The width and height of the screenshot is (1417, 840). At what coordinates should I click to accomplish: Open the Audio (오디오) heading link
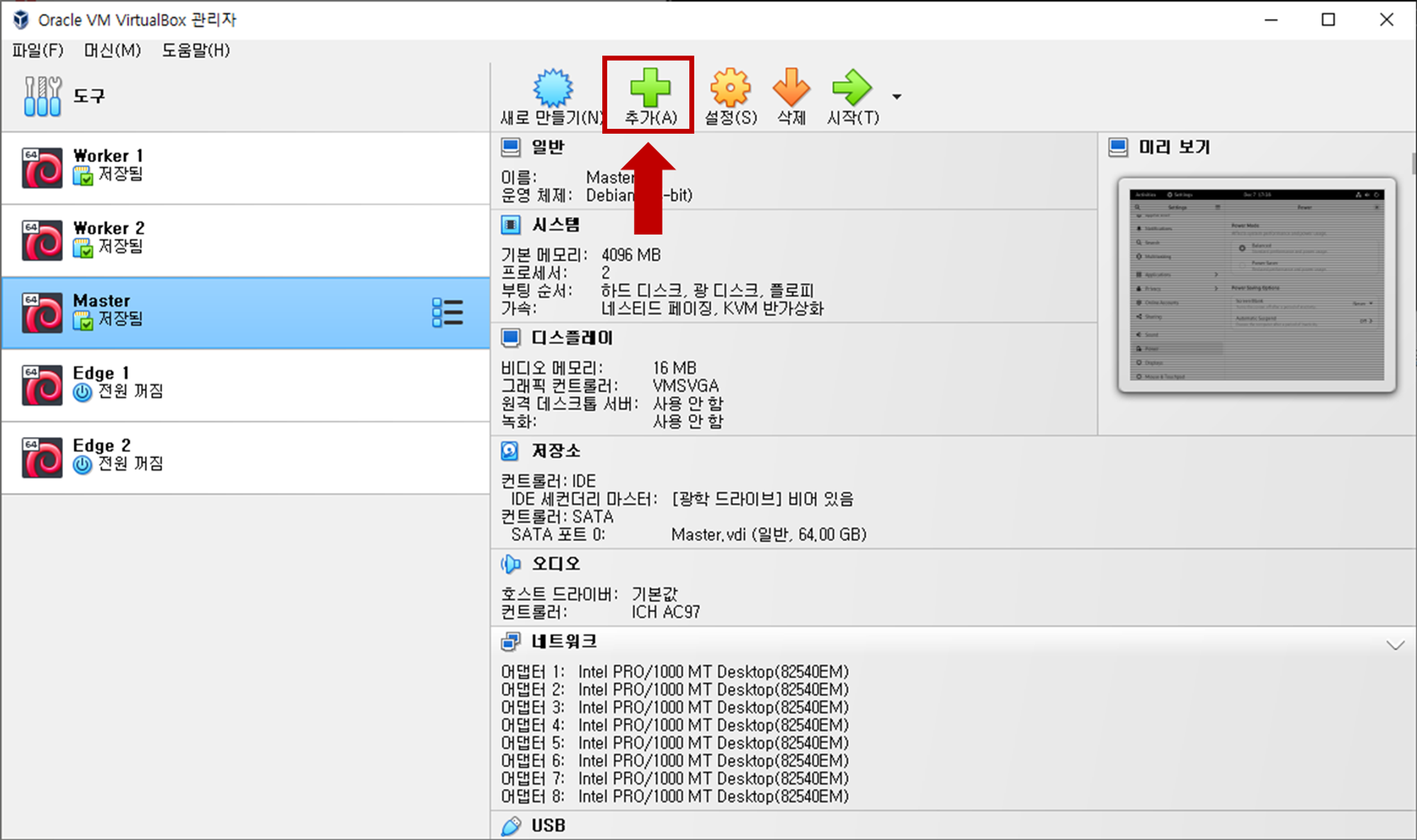tap(555, 564)
